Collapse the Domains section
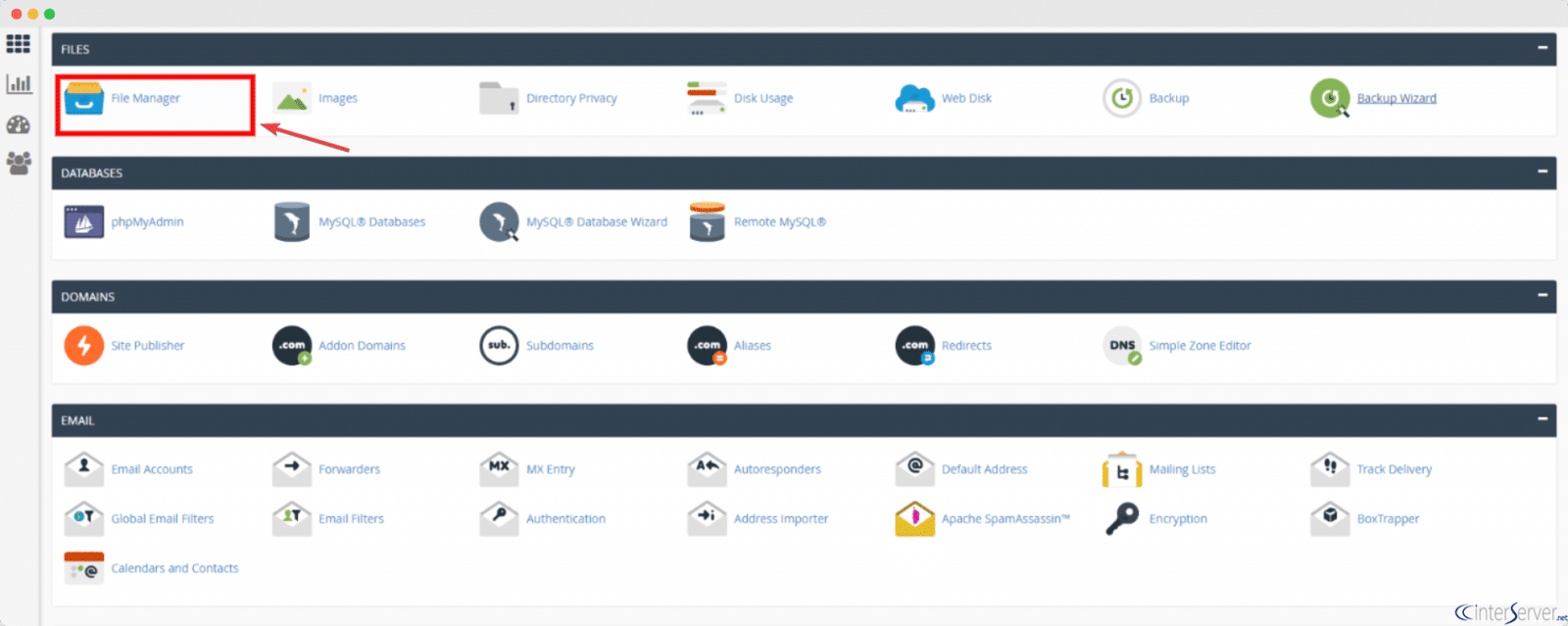The image size is (1568, 626). pyautogui.click(x=1543, y=295)
